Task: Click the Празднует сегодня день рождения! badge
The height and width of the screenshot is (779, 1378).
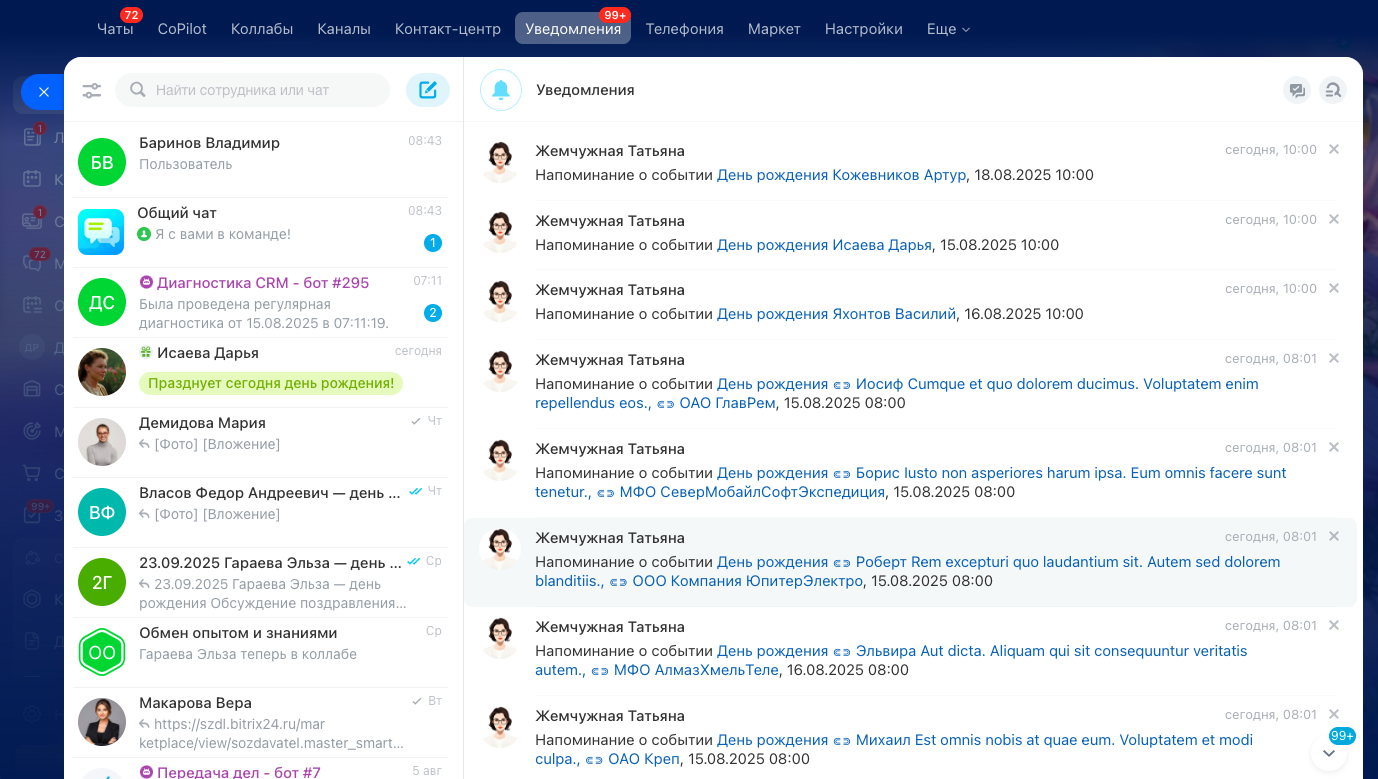Action: pos(271,383)
